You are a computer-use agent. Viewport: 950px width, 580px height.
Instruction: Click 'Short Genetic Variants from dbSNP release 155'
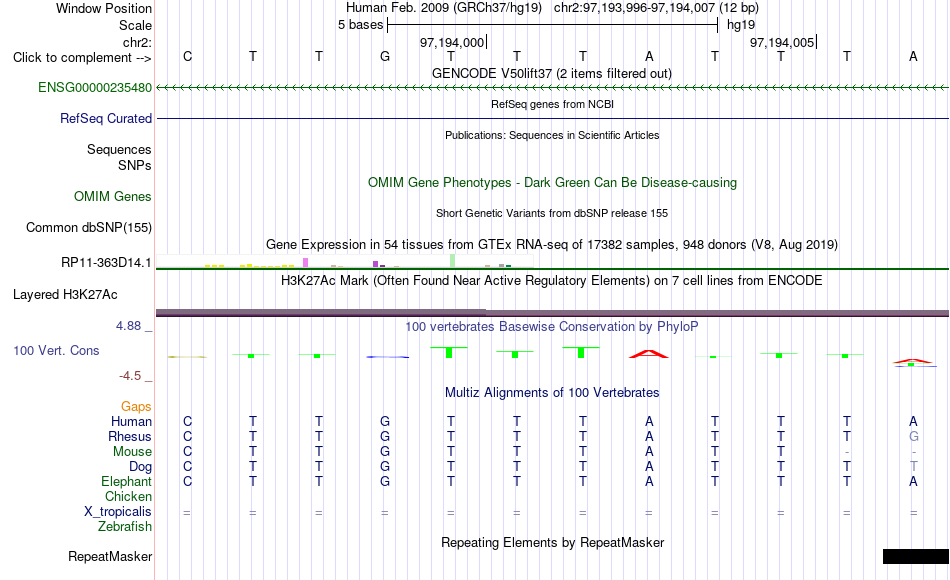click(x=552, y=213)
